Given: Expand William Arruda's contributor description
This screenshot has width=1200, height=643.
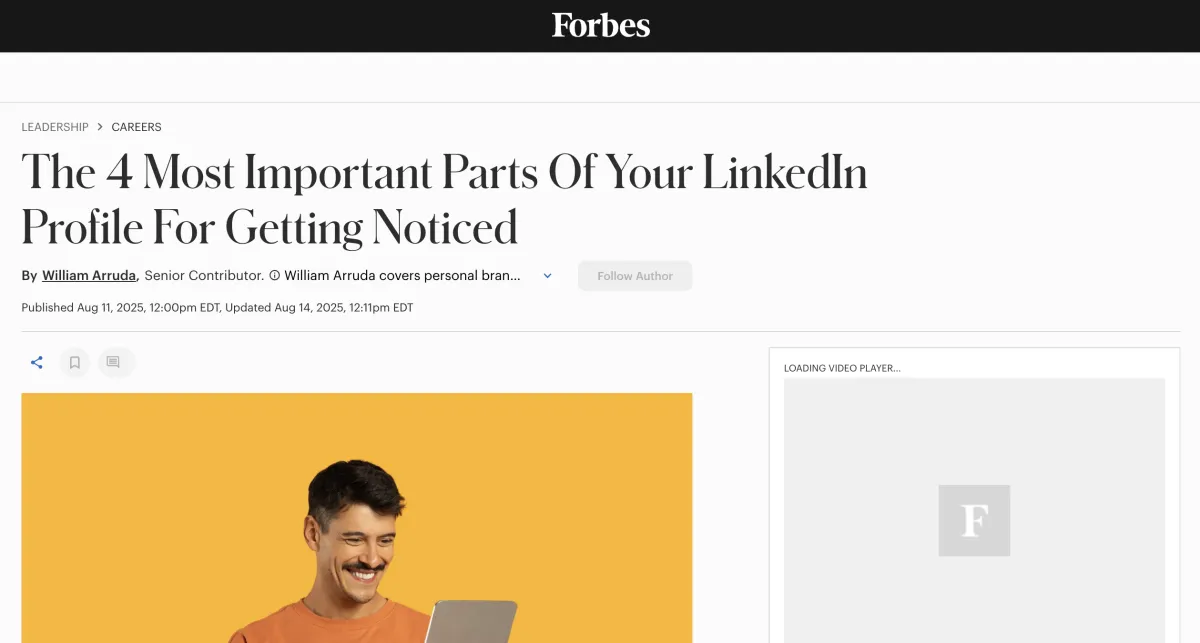Looking at the screenshot, I should pos(547,275).
